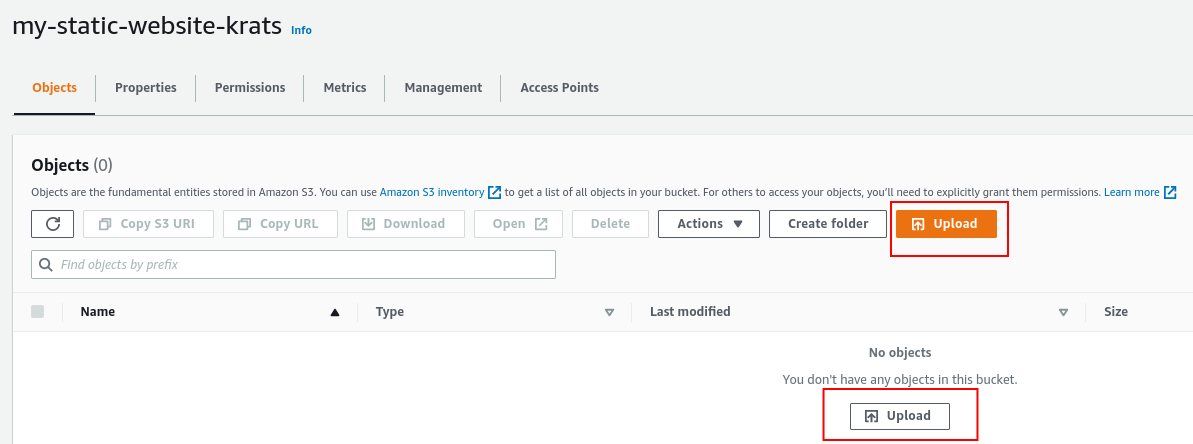The height and width of the screenshot is (444, 1193).
Task: Sort by Name using ascending arrow
Action: tap(336, 312)
